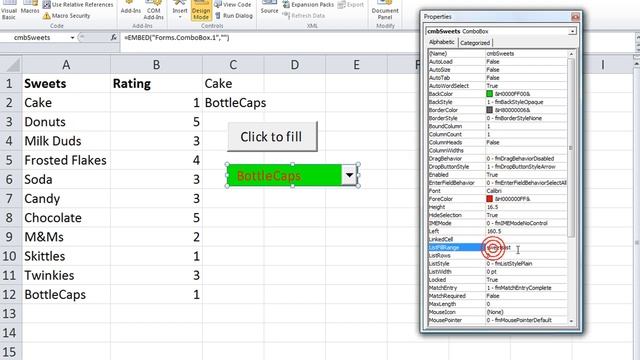Click View Code in Controls group

pos(233,4)
